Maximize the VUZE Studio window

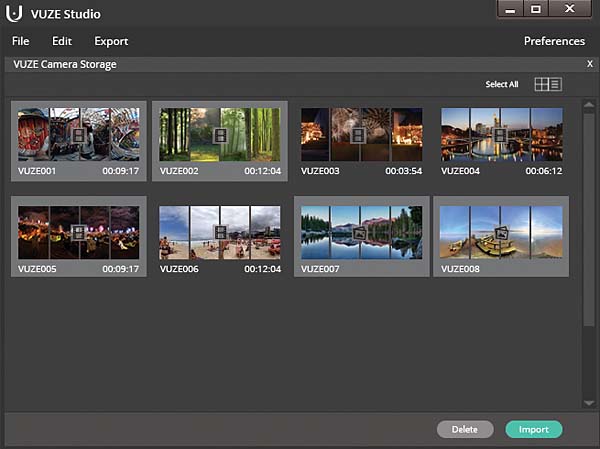[536, 9]
